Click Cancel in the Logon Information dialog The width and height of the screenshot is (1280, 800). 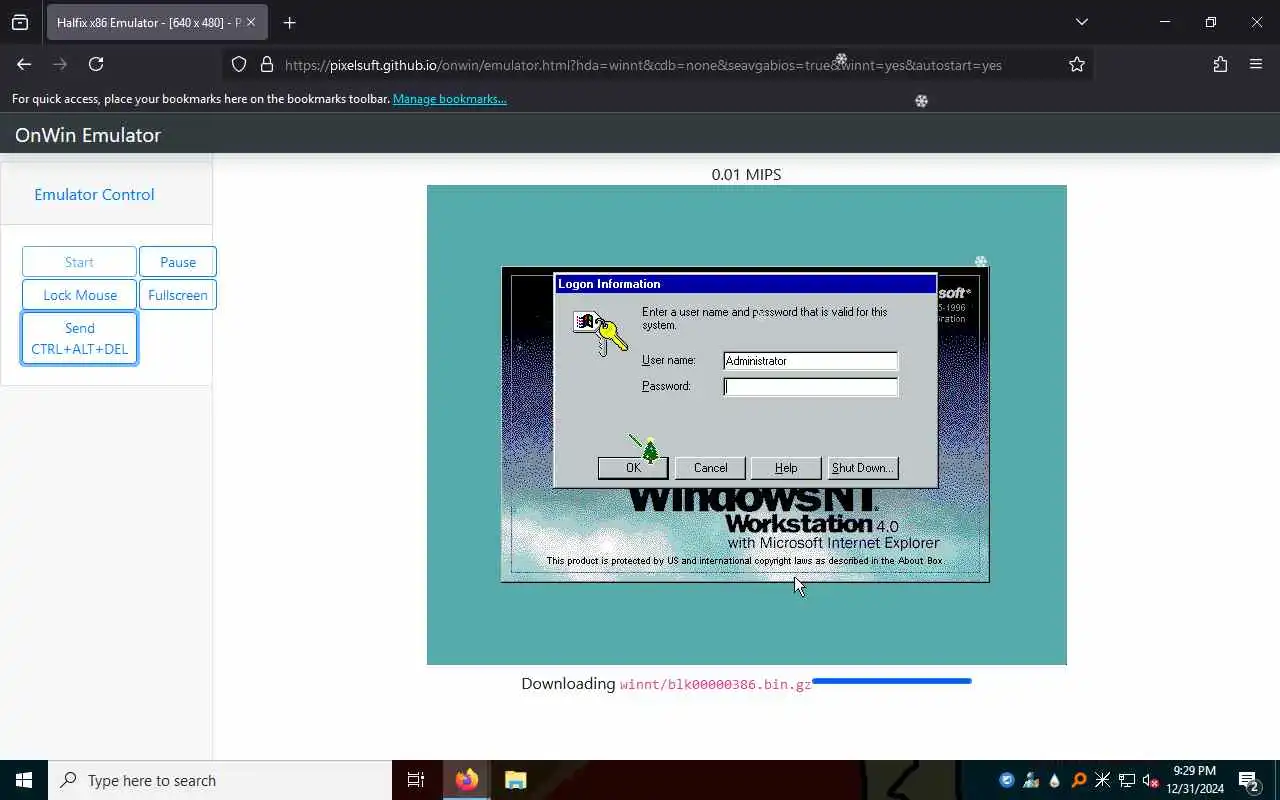(710, 468)
